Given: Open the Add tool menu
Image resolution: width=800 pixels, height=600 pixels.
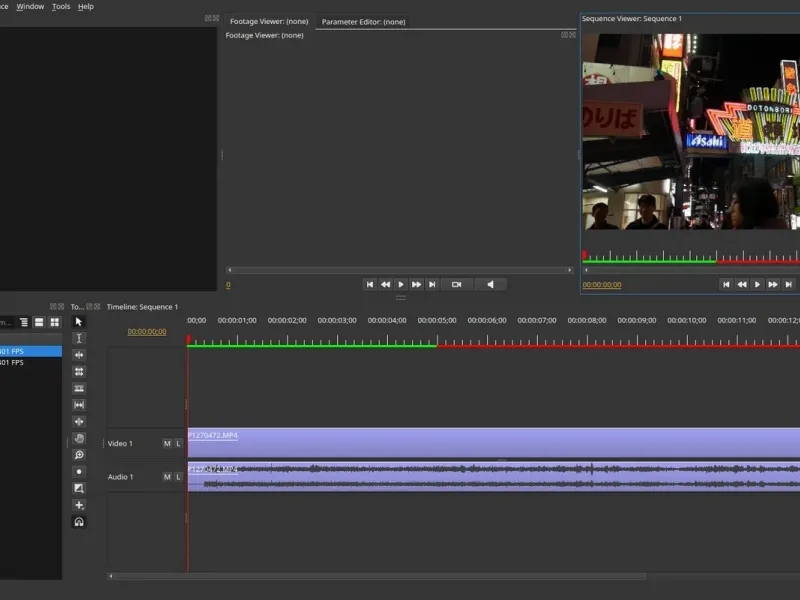Looking at the screenshot, I should click(x=79, y=505).
